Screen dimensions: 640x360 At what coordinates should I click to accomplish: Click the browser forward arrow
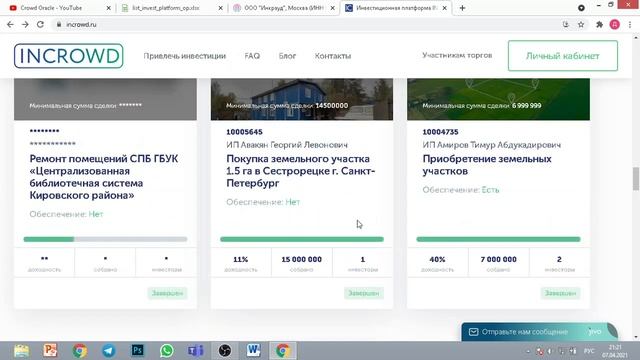25,24
